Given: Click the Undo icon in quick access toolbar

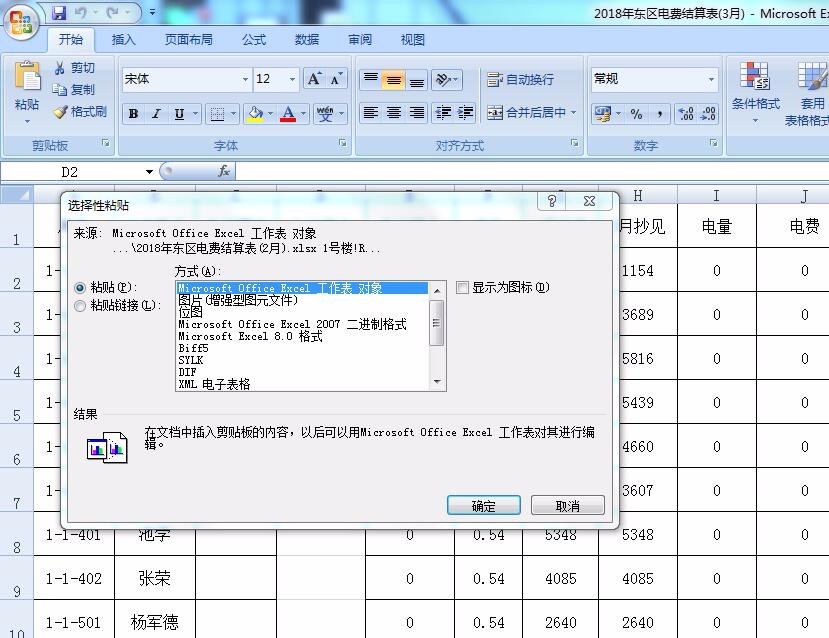Looking at the screenshot, I should tap(80, 12).
